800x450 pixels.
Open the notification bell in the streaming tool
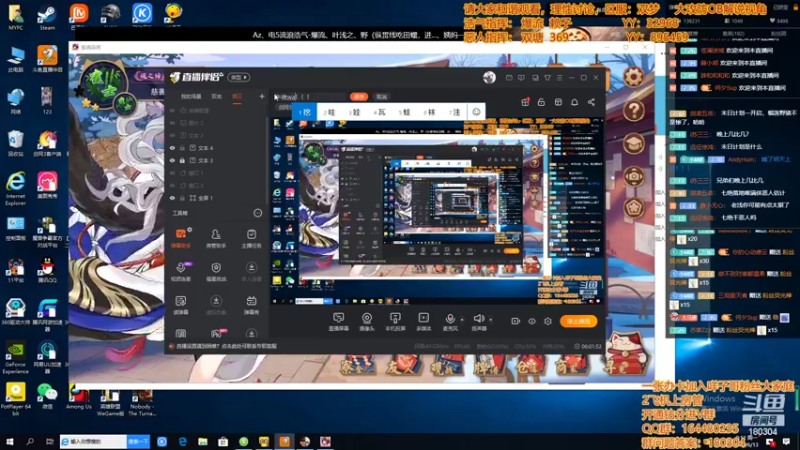coord(574,102)
